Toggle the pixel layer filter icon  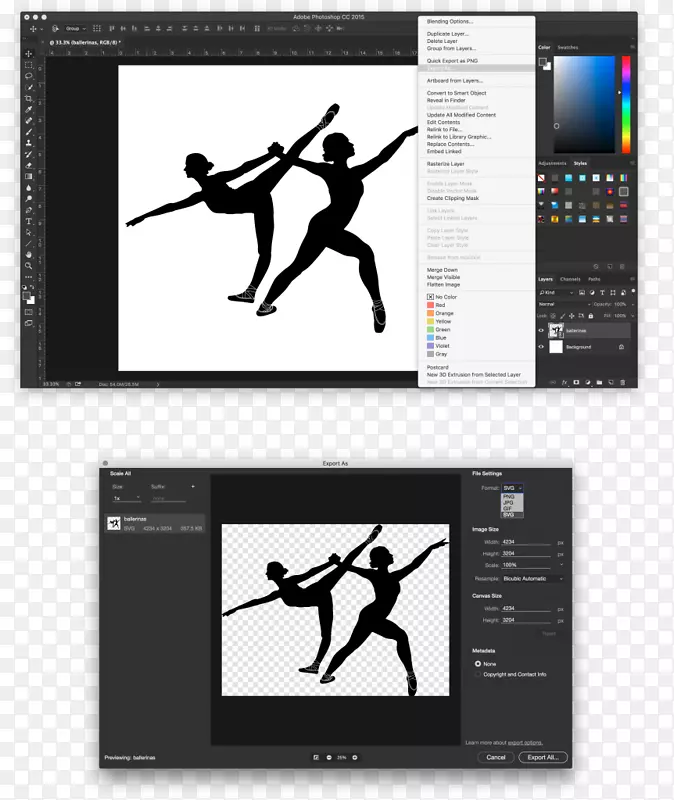[x=582, y=293]
